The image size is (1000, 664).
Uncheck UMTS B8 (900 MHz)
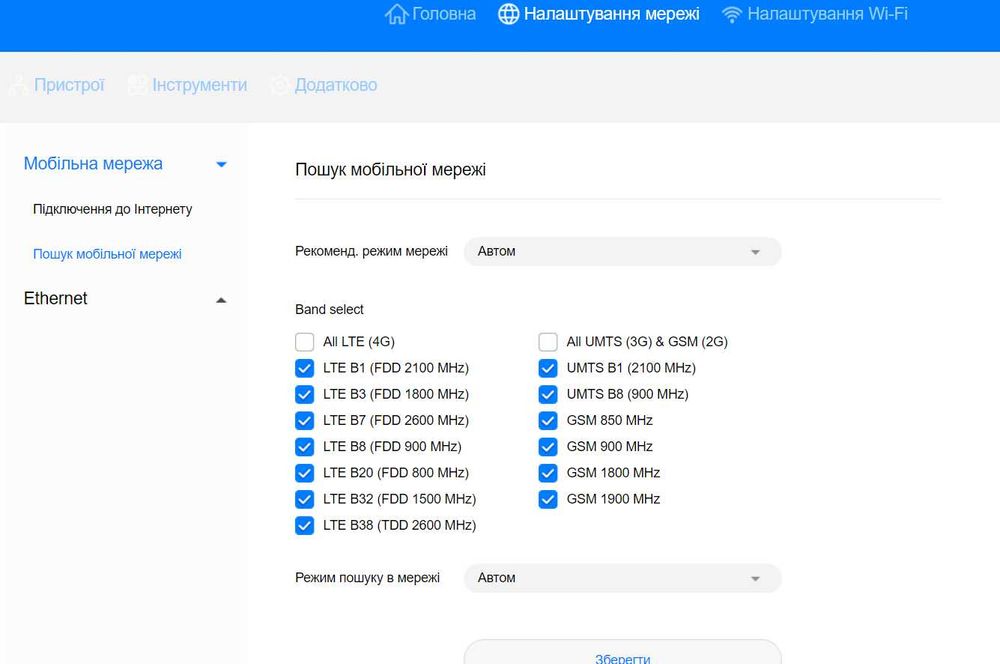tap(548, 394)
